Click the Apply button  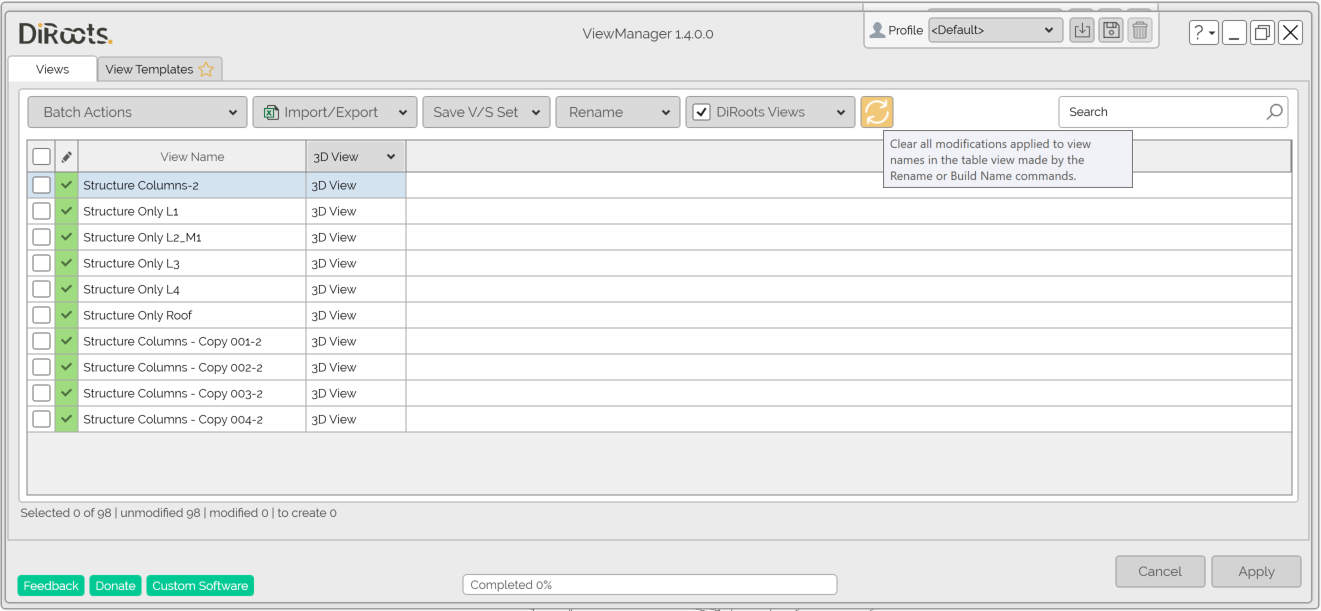click(x=1256, y=572)
